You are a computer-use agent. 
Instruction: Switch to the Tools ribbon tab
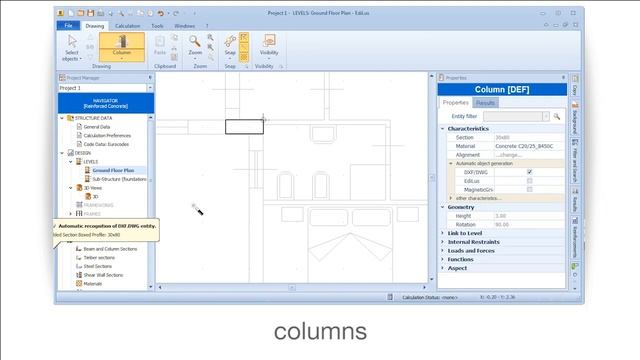click(157, 26)
